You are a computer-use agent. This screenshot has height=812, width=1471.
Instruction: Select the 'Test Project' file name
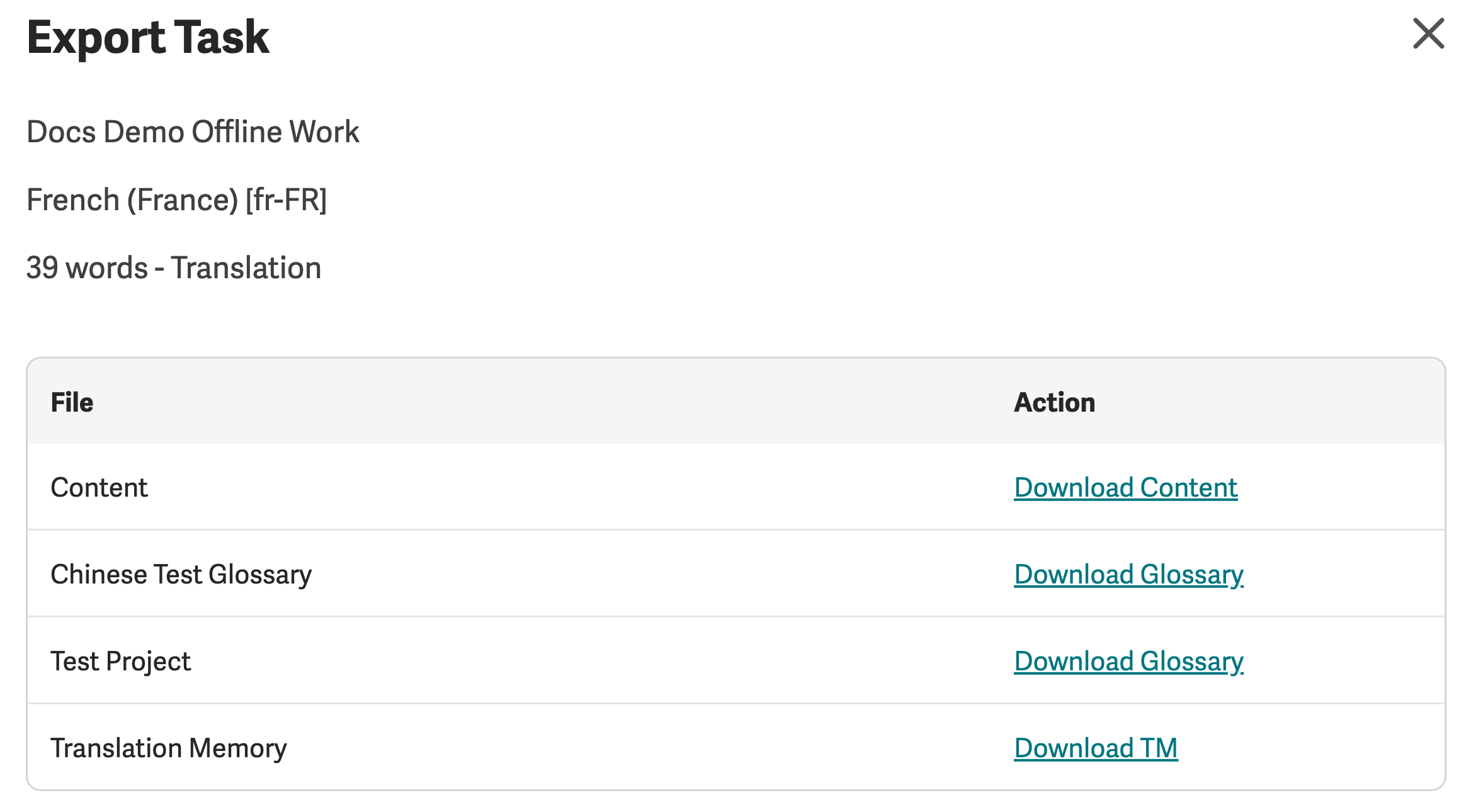[120, 662]
